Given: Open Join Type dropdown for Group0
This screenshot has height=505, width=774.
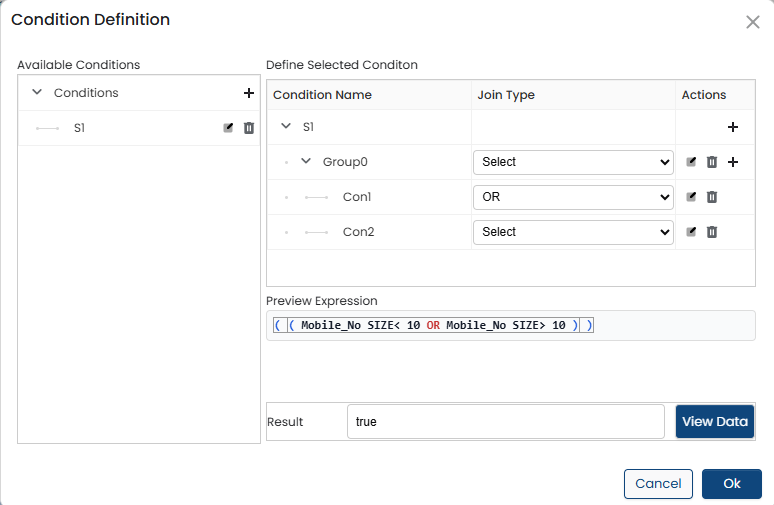Looking at the screenshot, I should tap(573, 162).
